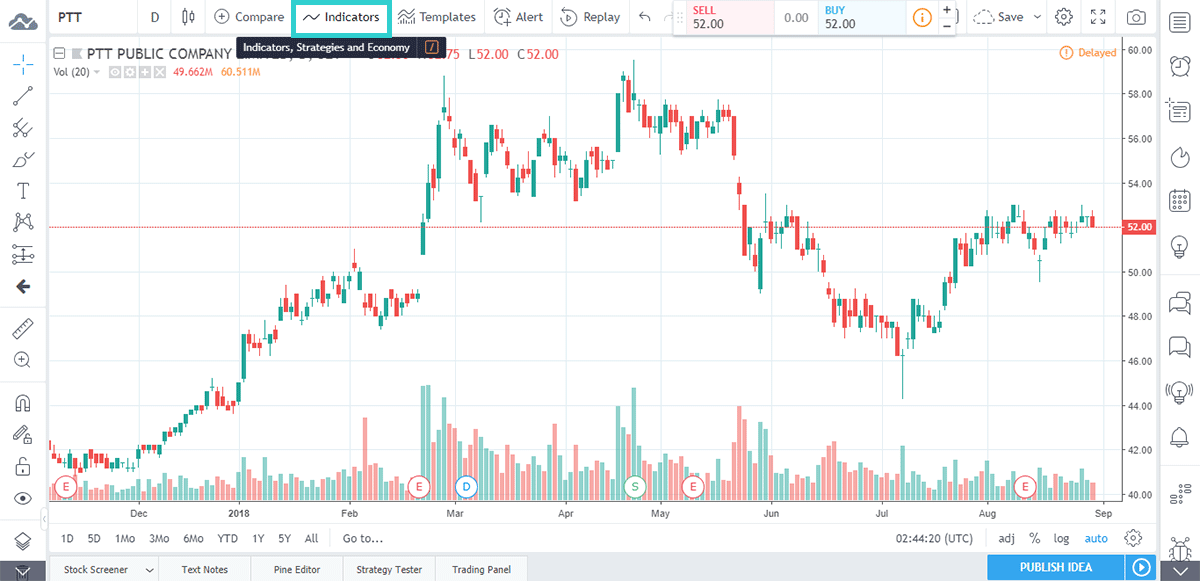Select the YTD date range

coord(227,538)
